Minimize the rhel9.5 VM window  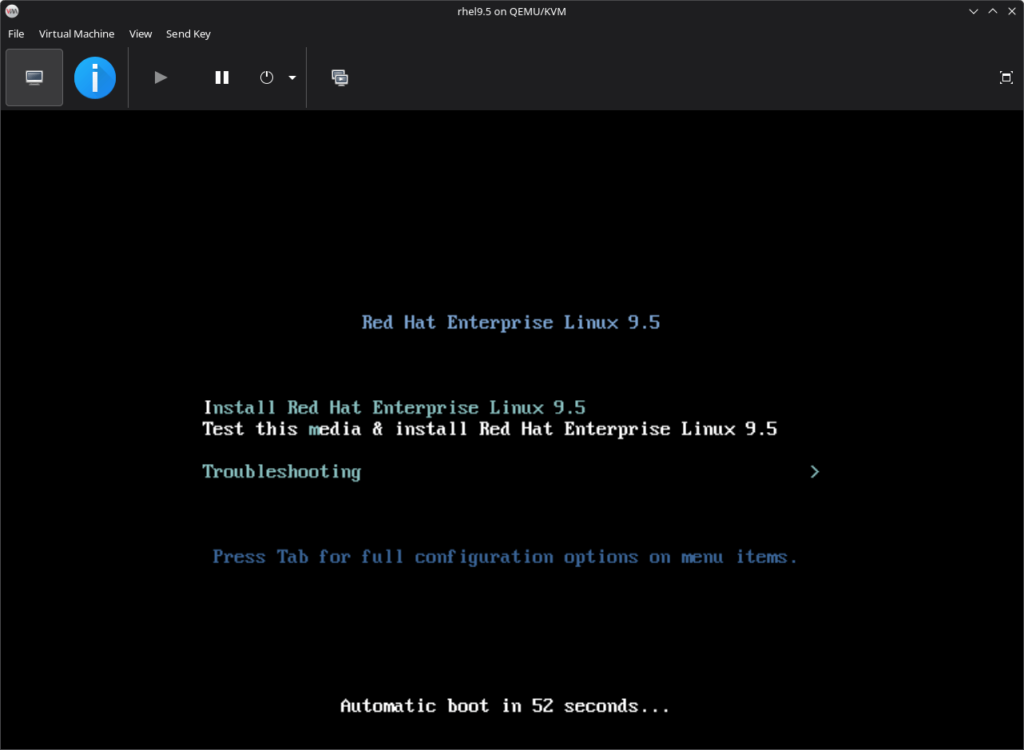973,11
